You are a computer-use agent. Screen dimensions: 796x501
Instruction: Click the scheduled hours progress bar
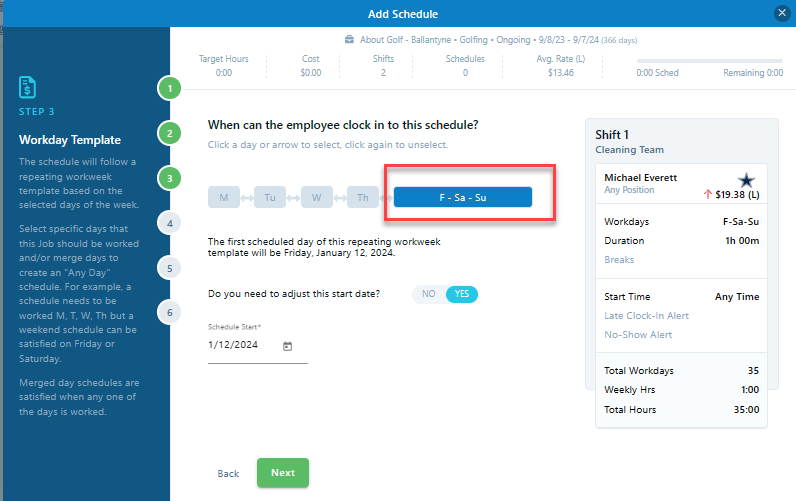(x=710, y=61)
